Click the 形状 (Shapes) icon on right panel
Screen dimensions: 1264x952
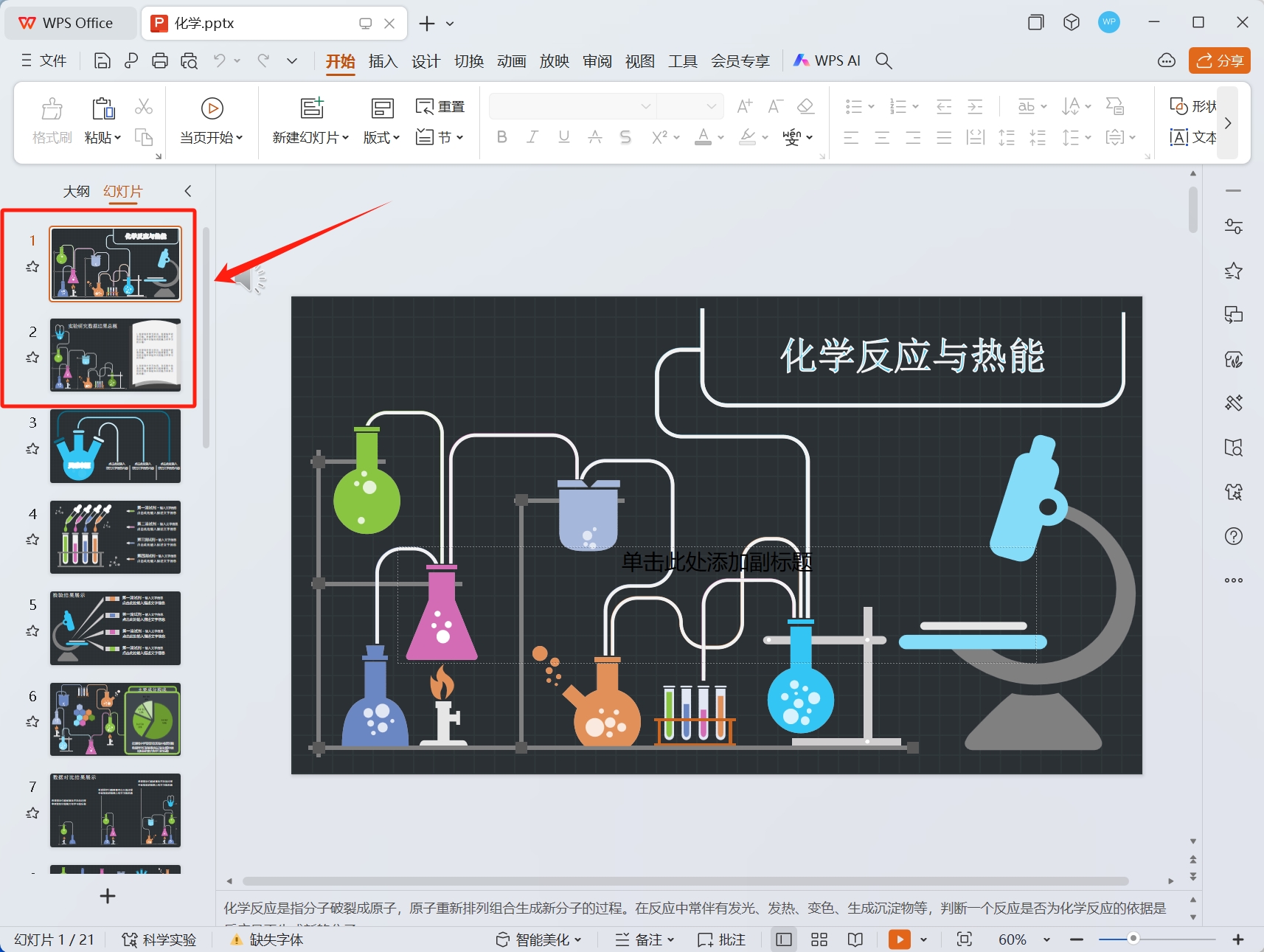pyautogui.click(x=1190, y=106)
